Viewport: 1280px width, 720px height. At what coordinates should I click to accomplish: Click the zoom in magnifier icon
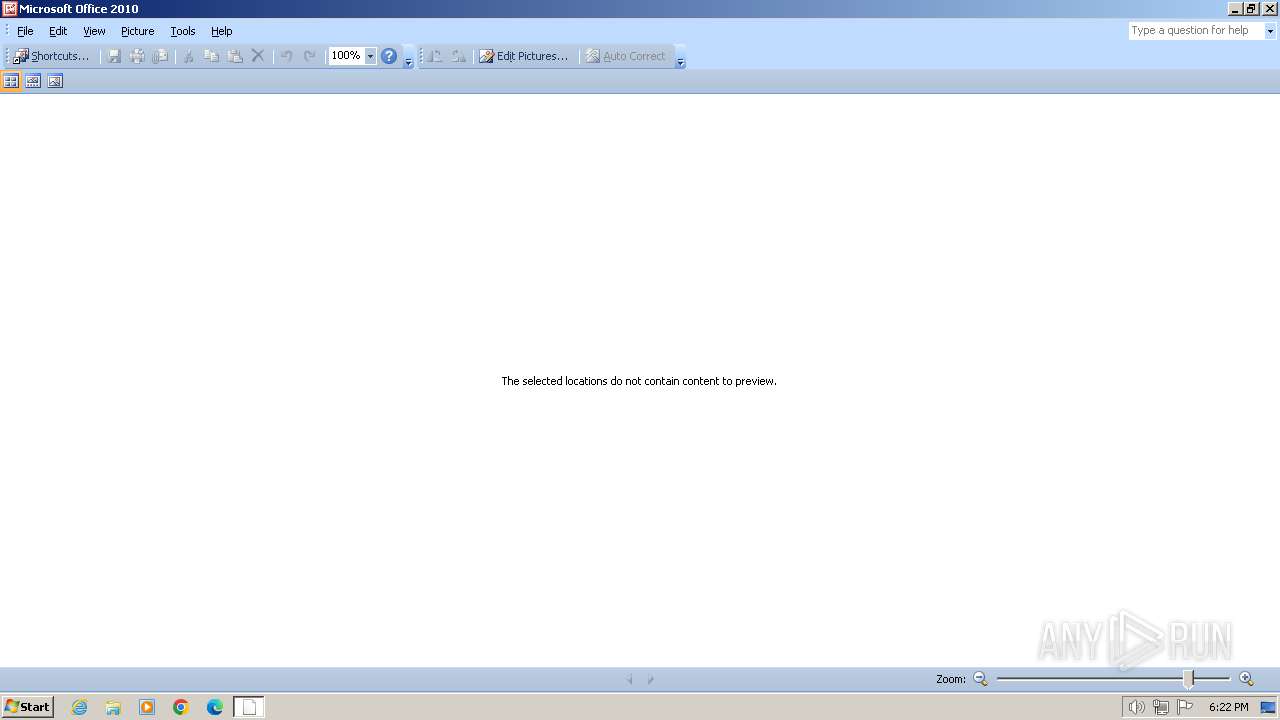tap(1246, 679)
